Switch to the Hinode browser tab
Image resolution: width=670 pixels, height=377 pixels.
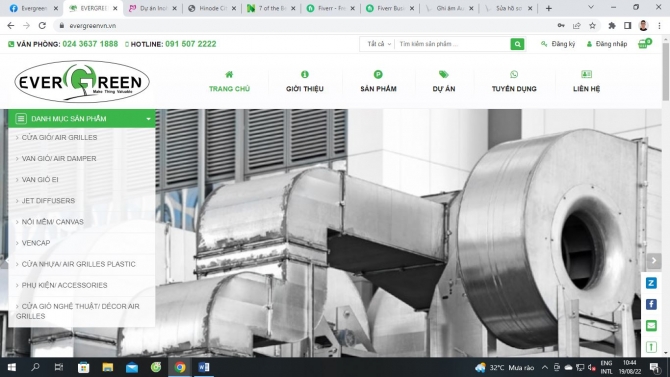point(212,8)
